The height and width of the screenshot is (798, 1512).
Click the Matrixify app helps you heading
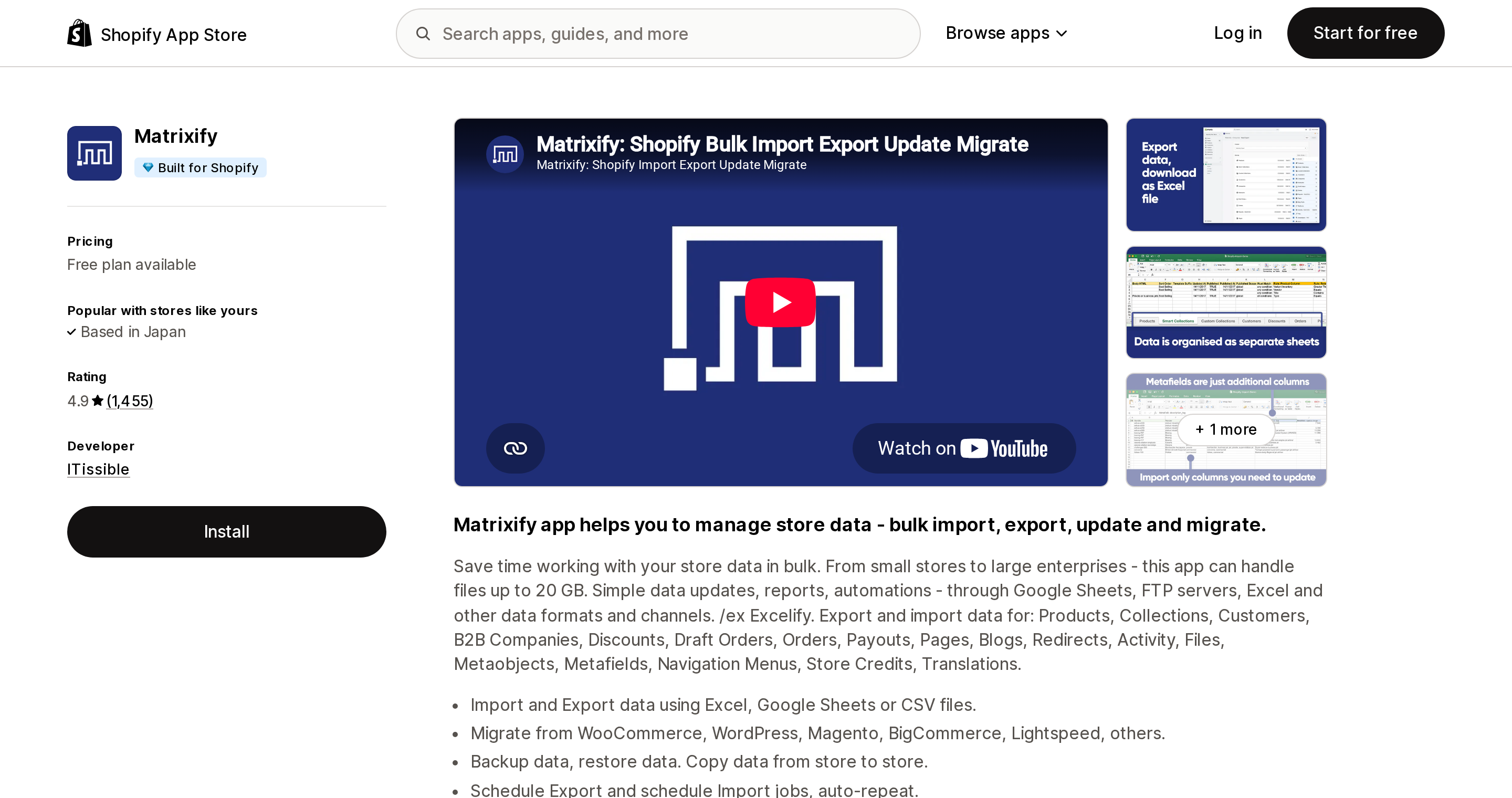coord(860,524)
